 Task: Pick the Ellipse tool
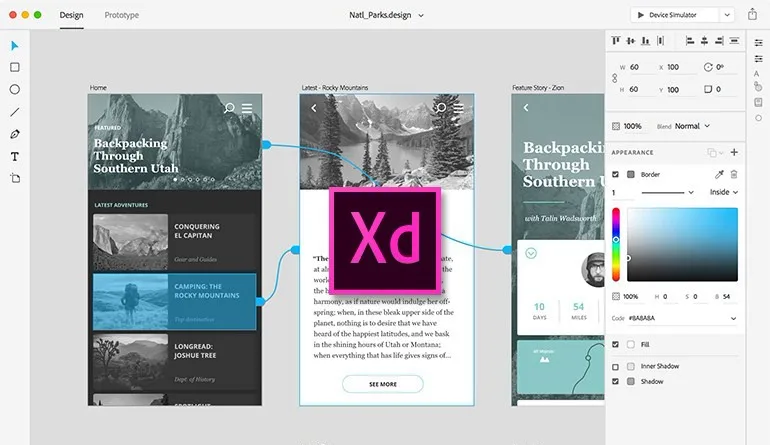(x=15, y=89)
